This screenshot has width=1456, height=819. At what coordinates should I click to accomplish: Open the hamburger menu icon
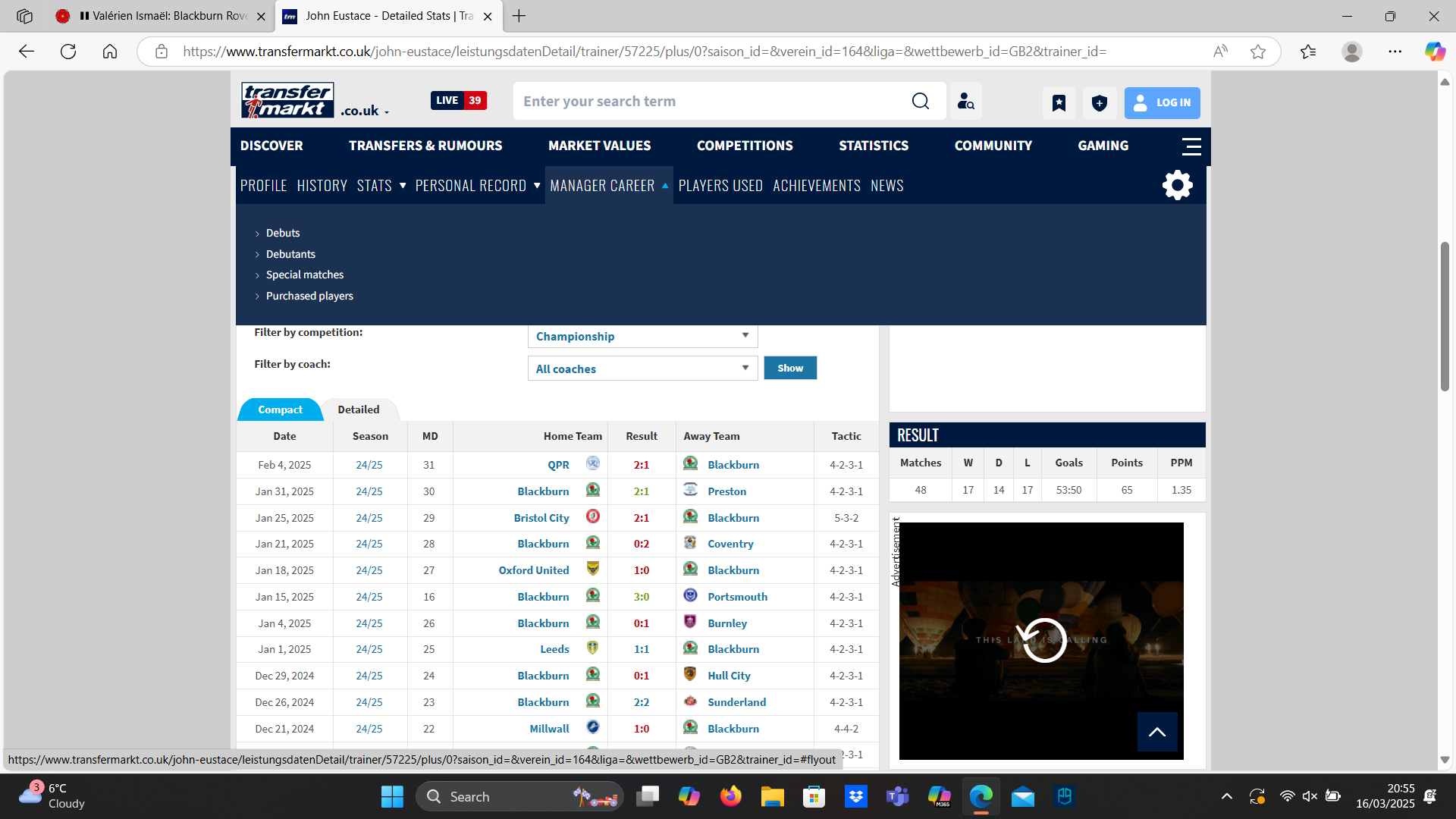tap(1191, 146)
